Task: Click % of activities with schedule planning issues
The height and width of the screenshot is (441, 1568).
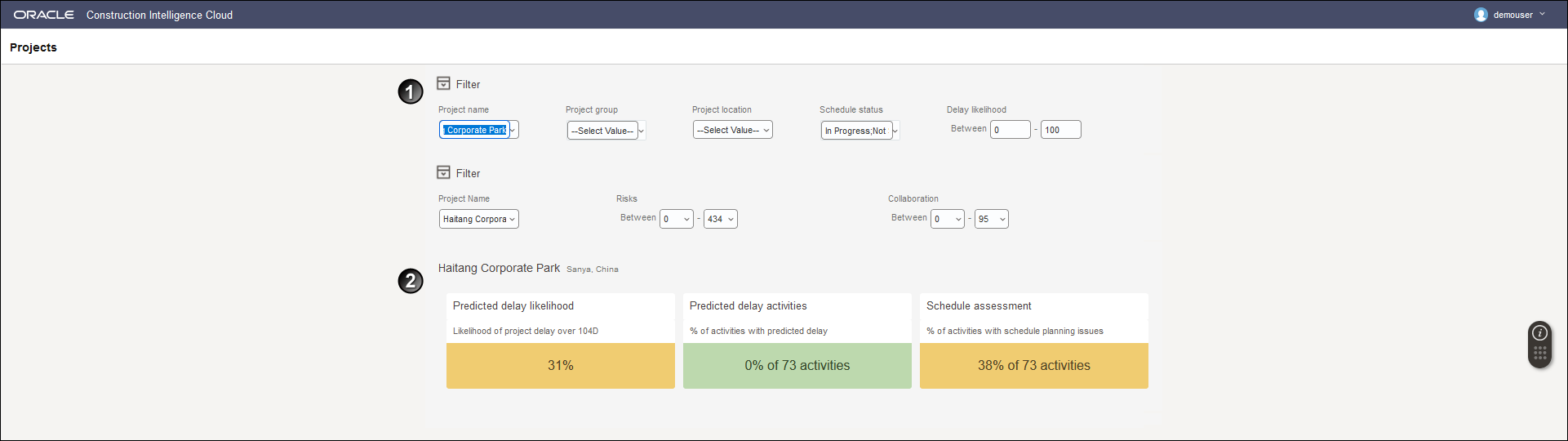Action: (1015, 331)
